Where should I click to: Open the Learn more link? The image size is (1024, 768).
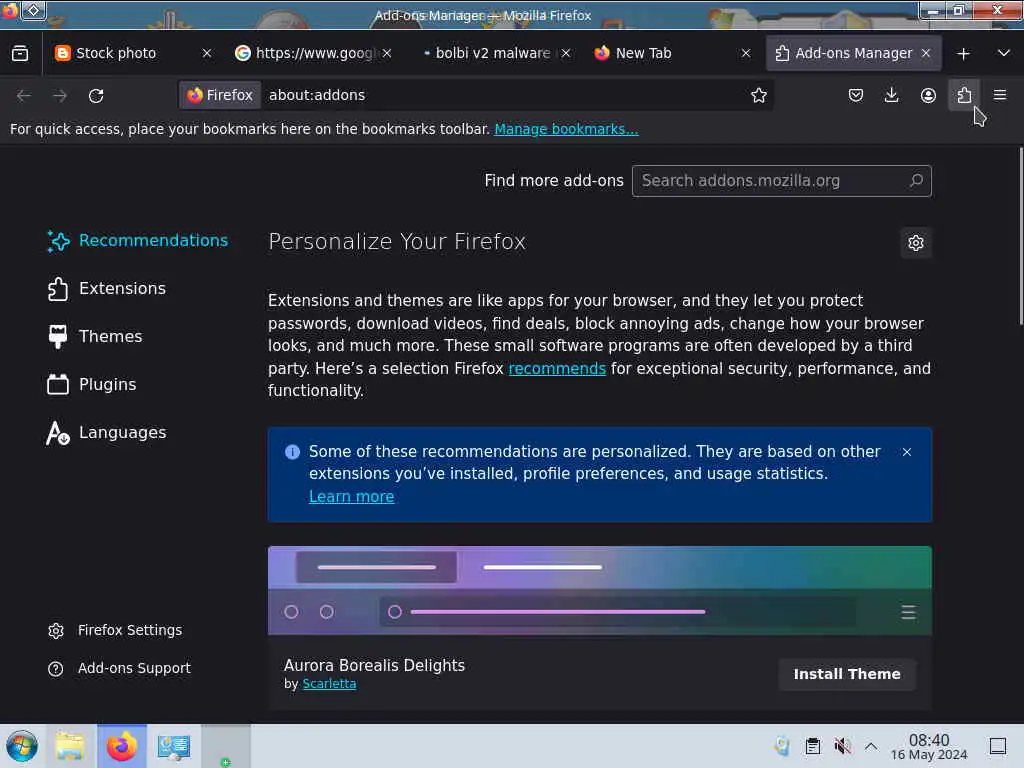[351, 496]
